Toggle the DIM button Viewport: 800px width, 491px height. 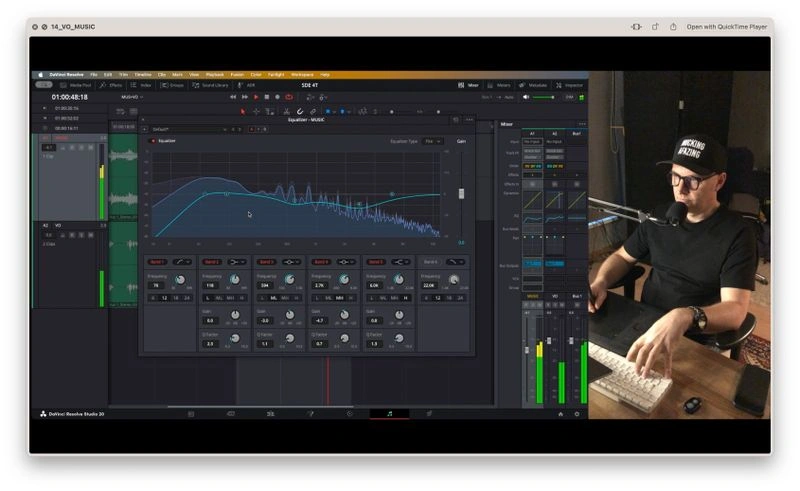[x=569, y=97]
